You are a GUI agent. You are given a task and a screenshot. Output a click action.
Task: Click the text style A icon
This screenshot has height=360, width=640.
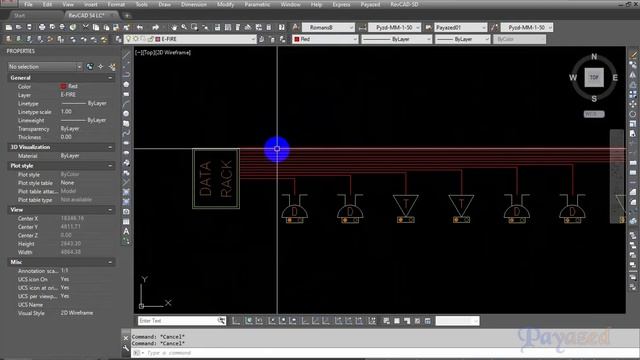296,27
